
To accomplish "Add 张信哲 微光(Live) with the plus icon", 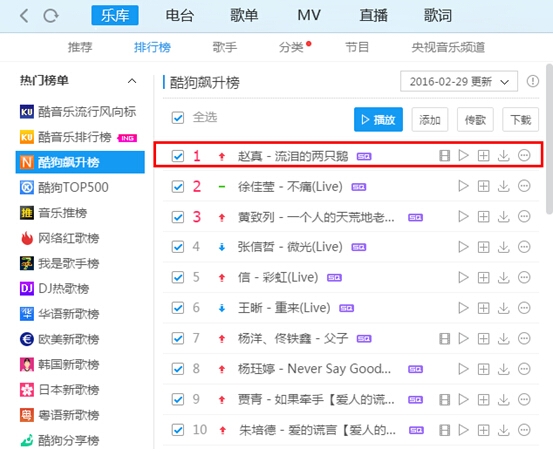I will click(x=483, y=247).
